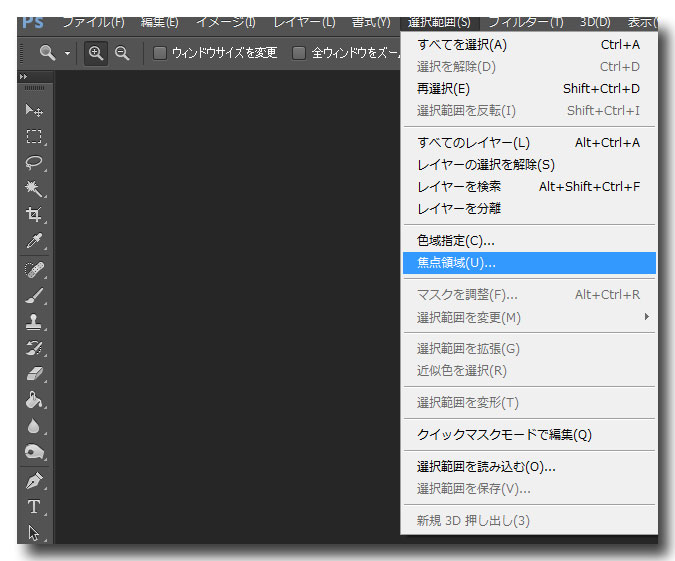Open the ファイル(F) menu

[x=93, y=22]
